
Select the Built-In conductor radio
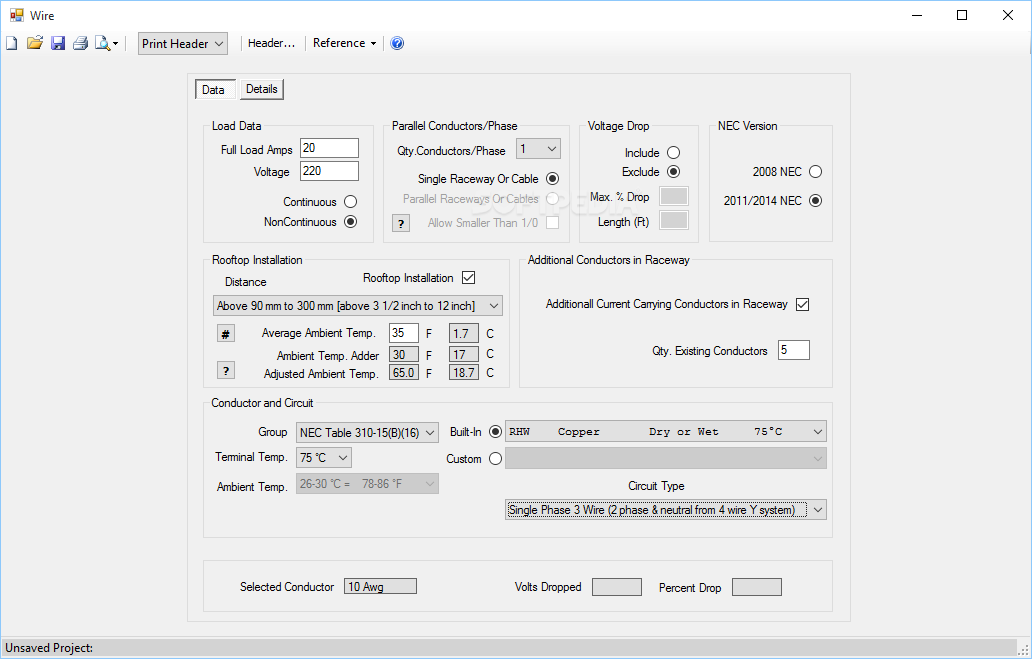pyautogui.click(x=496, y=432)
